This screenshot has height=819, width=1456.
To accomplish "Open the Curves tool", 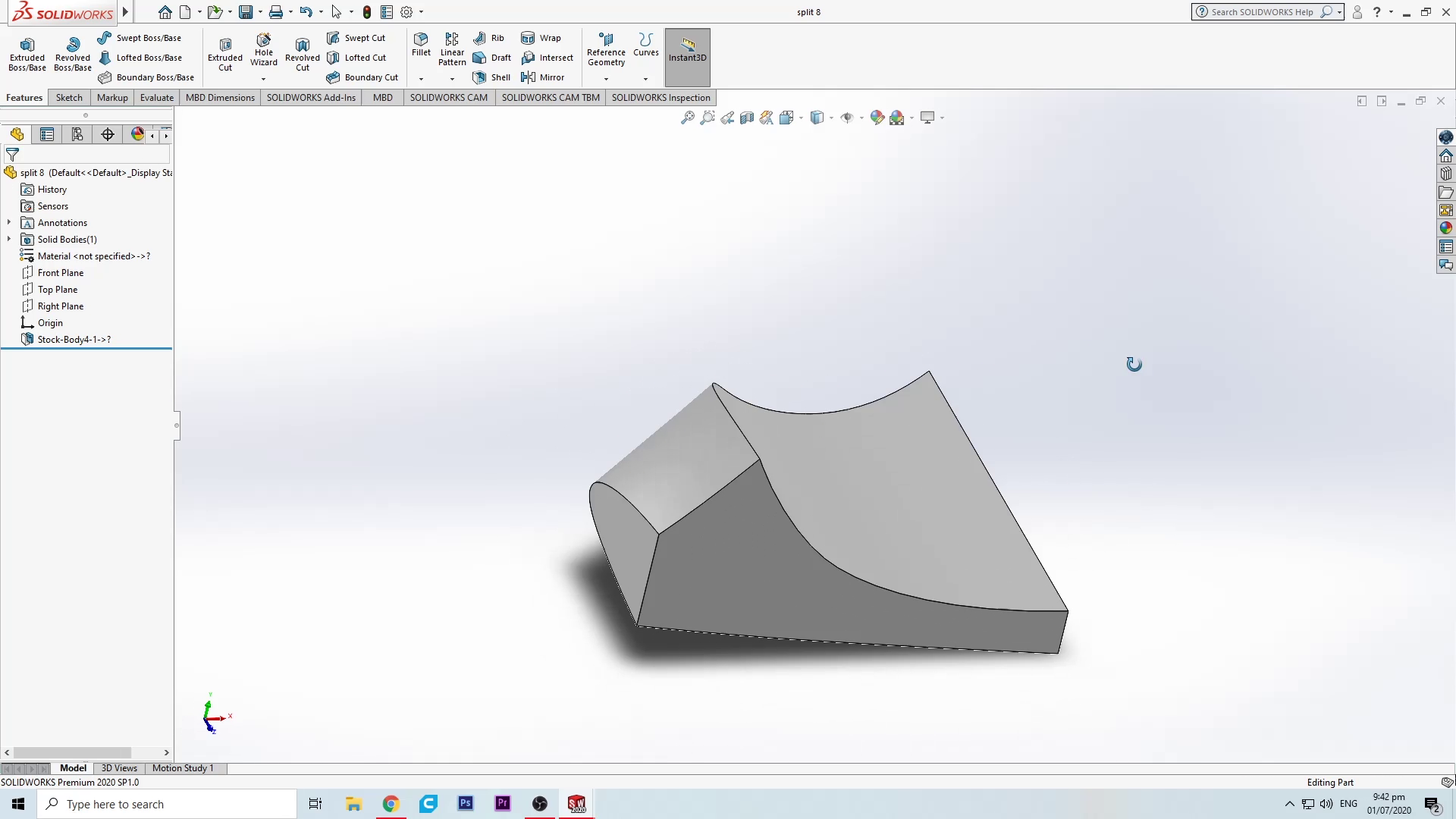I will tap(646, 45).
